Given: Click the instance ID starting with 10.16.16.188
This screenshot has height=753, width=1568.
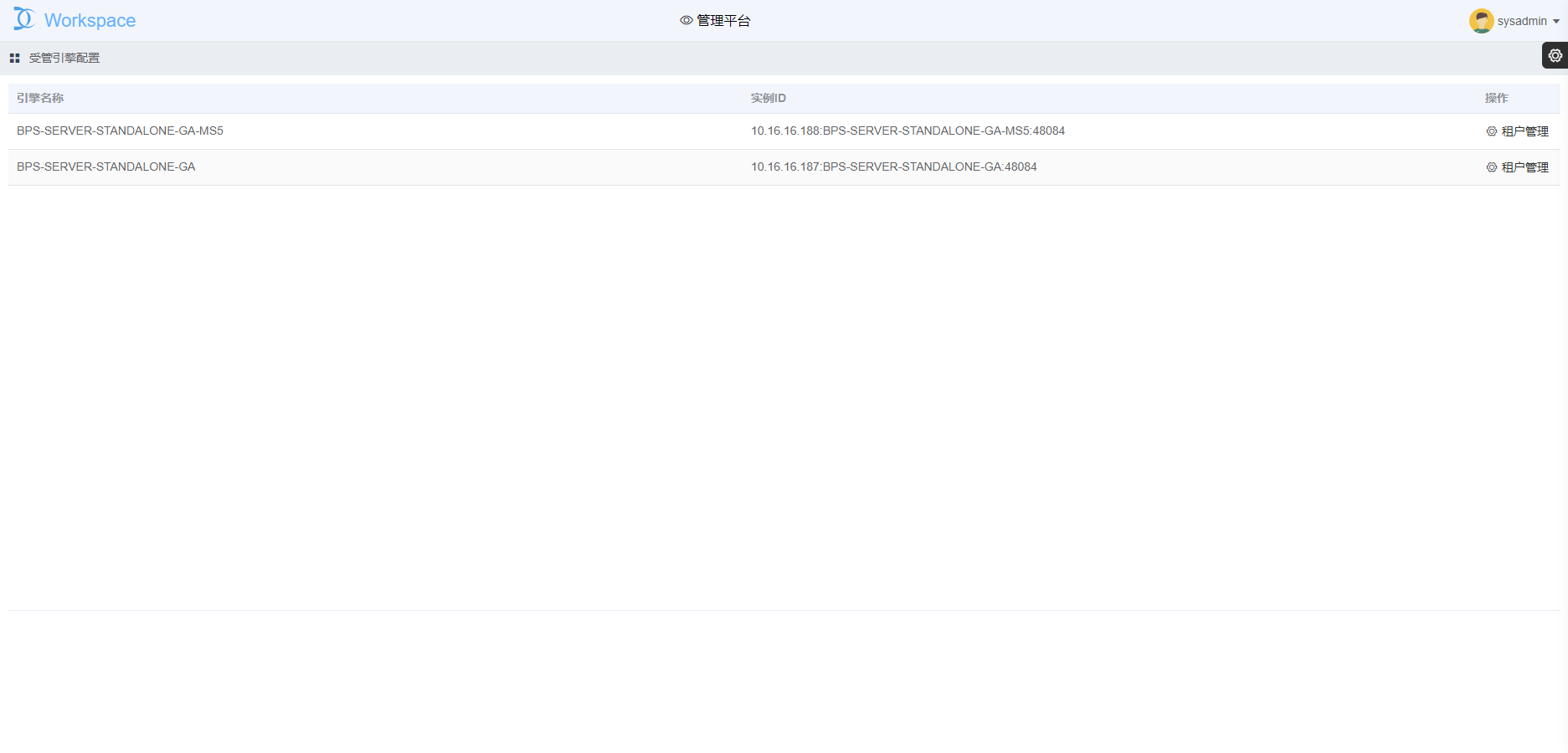Looking at the screenshot, I should 907,131.
